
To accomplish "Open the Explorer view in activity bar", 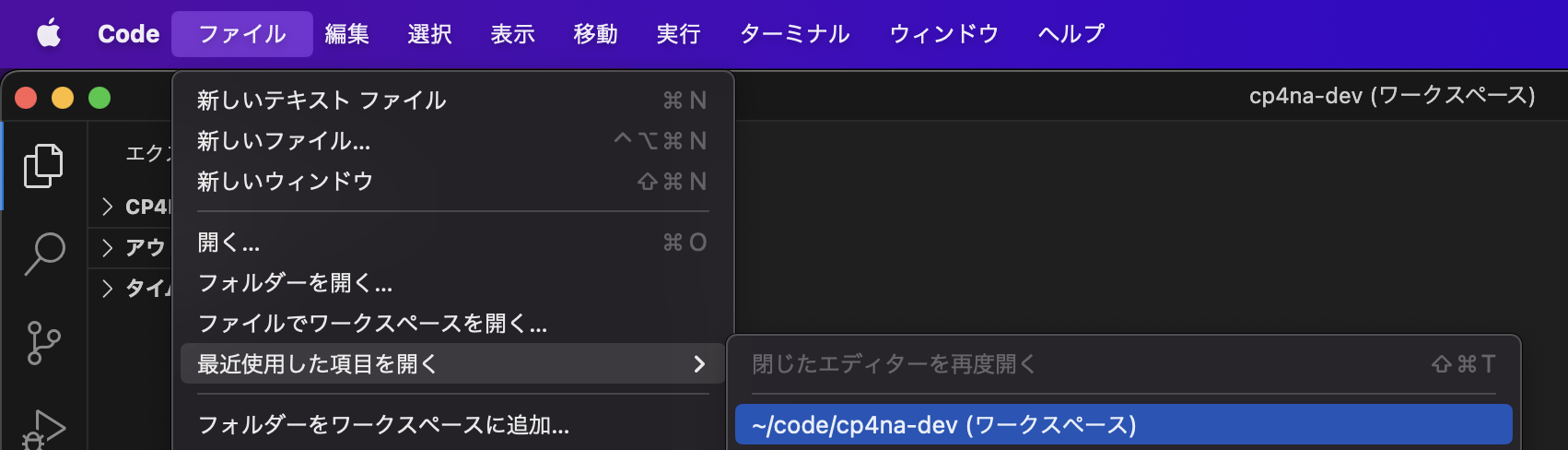I will 43,166.
